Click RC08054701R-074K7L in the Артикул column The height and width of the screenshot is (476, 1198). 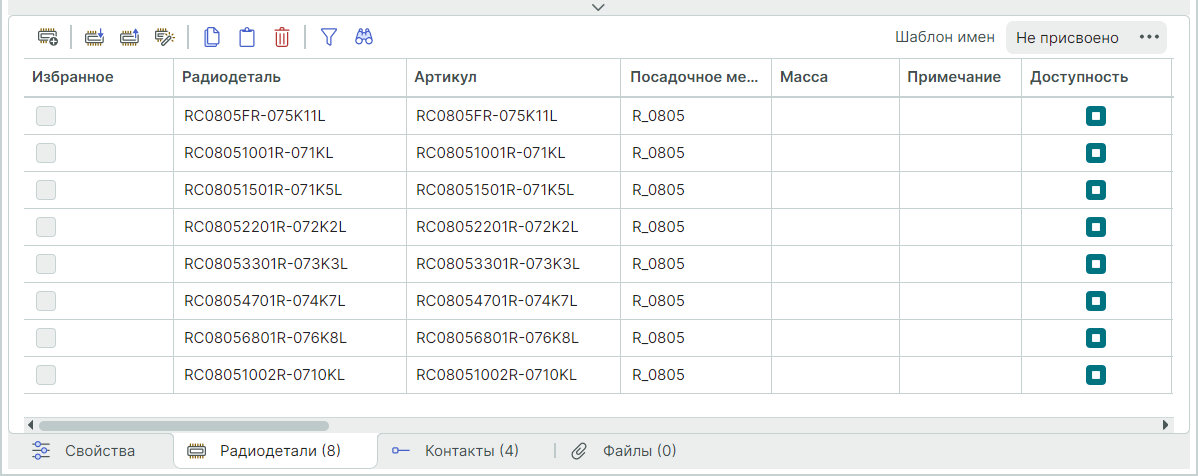513,301
